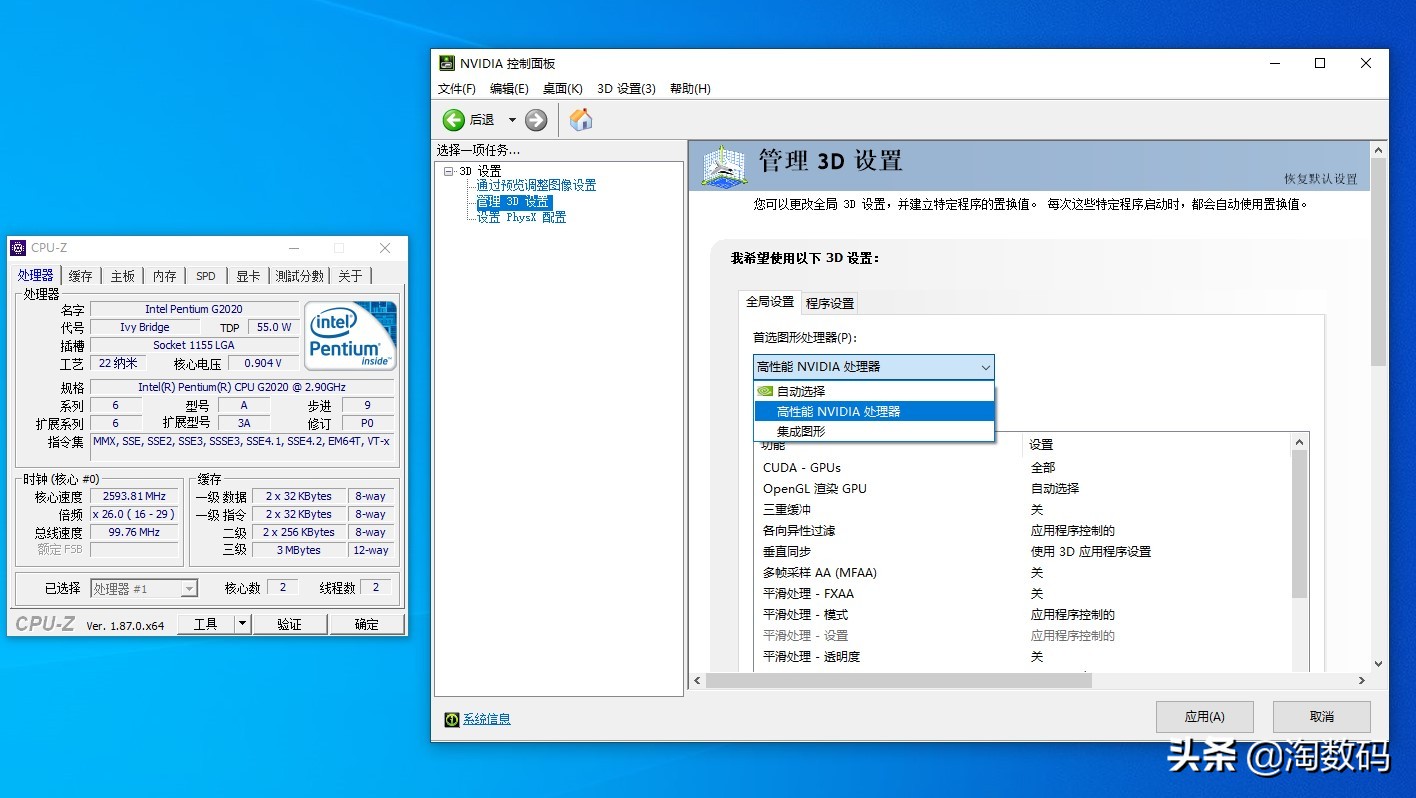
Task: Click the 应用 button
Action: point(1204,716)
